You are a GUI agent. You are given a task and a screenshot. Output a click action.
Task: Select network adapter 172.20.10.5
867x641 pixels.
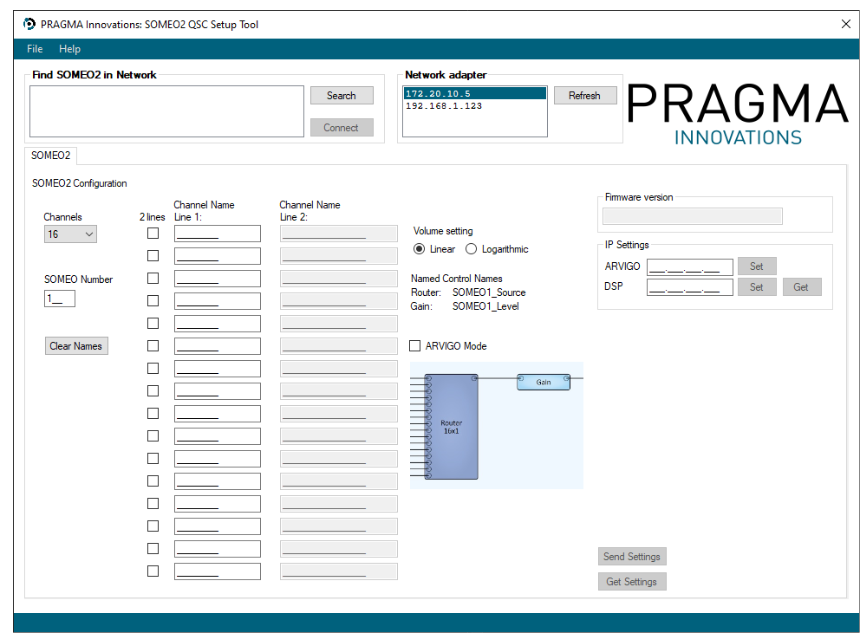[475, 94]
